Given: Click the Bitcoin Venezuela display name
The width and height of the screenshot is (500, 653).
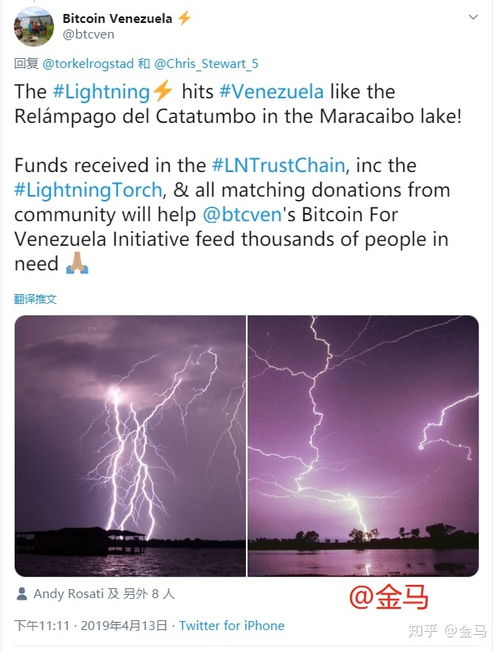Looking at the screenshot, I should [117, 19].
